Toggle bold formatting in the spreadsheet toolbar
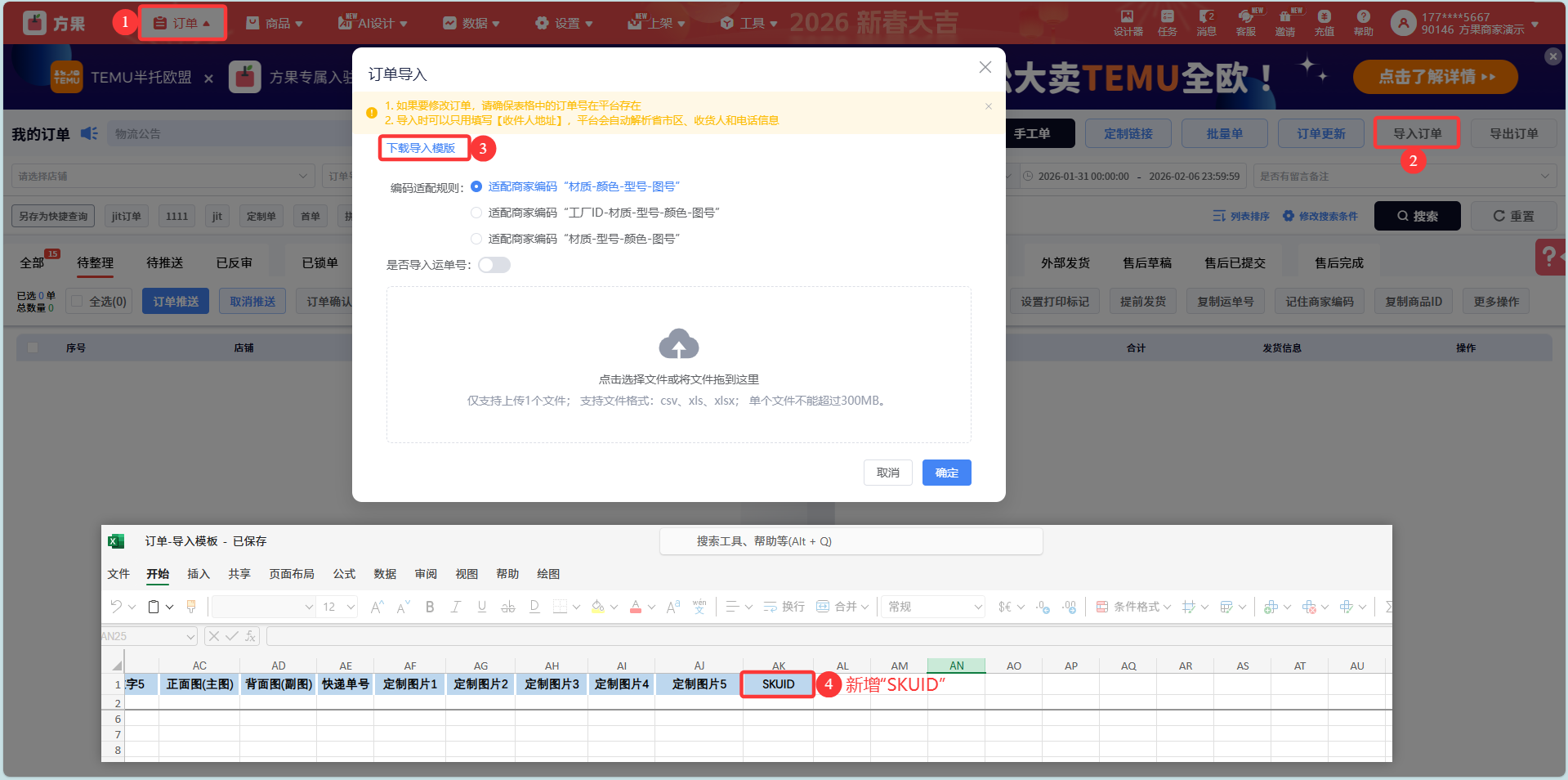The width and height of the screenshot is (1568, 780). [x=430, y=607]
